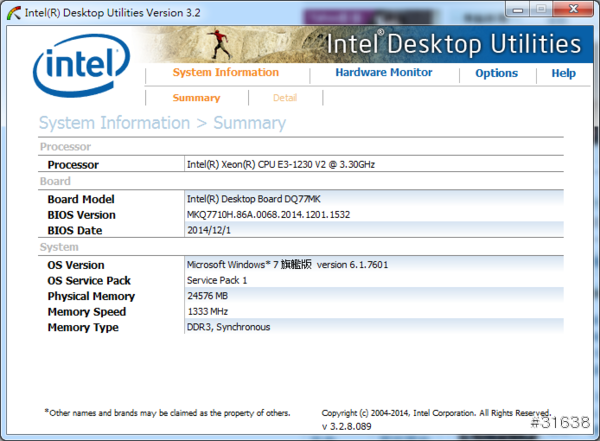Open the Help menu
The height and width of the screenshot is (441, 600).
click(563, 73)
